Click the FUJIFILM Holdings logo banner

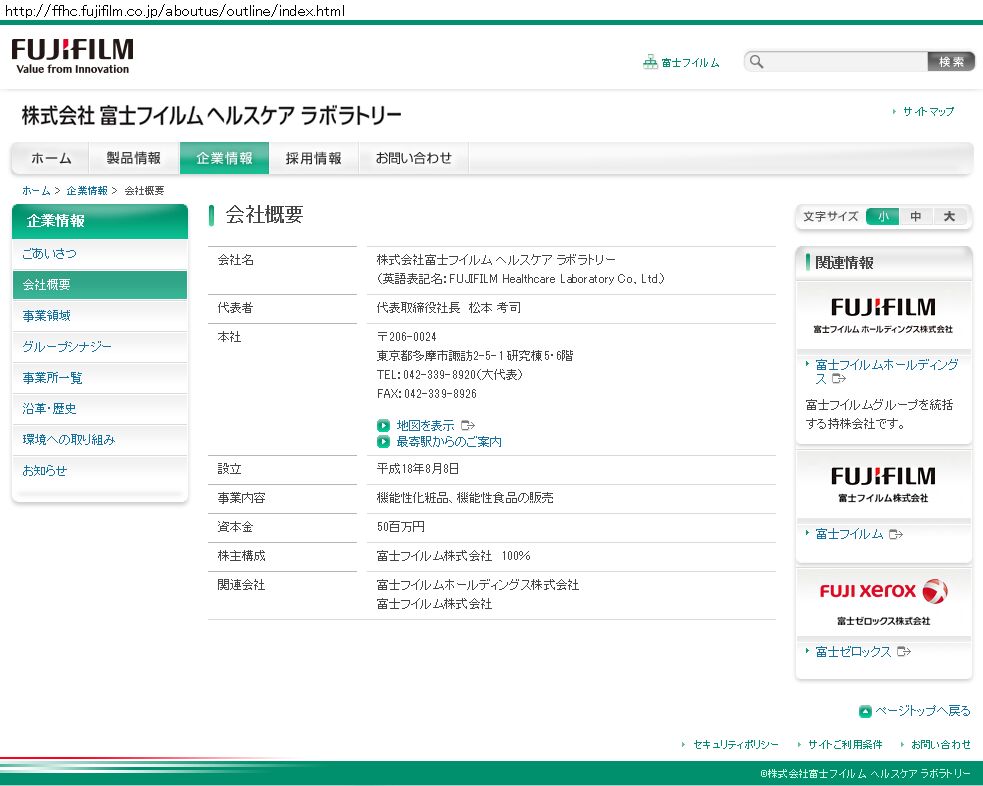tap(883, 314)
